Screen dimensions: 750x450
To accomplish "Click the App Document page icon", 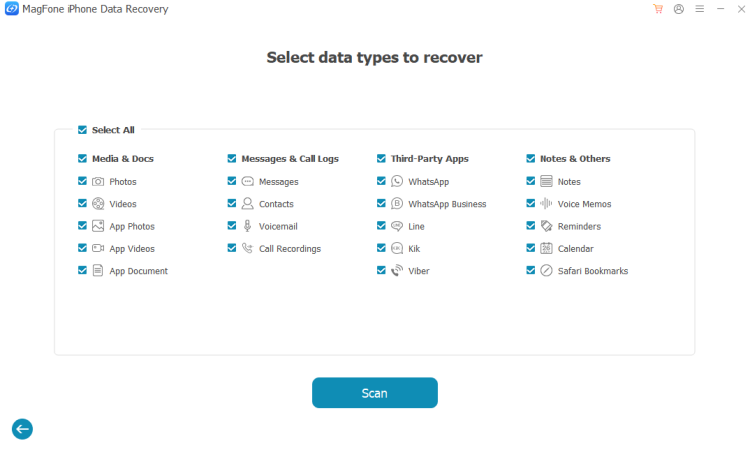I will coord(98,271).
